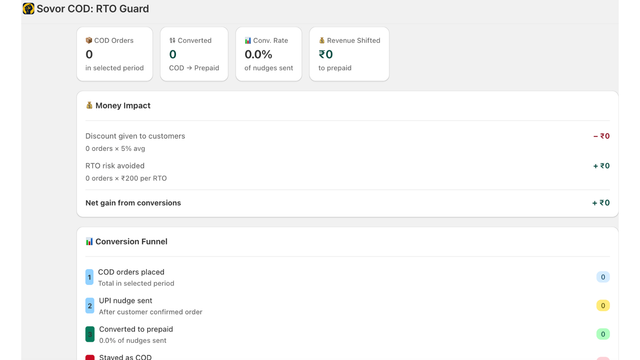Open the COD Orders stat card
The width and height of the screenshot is (640, 360).
[115, 54]
